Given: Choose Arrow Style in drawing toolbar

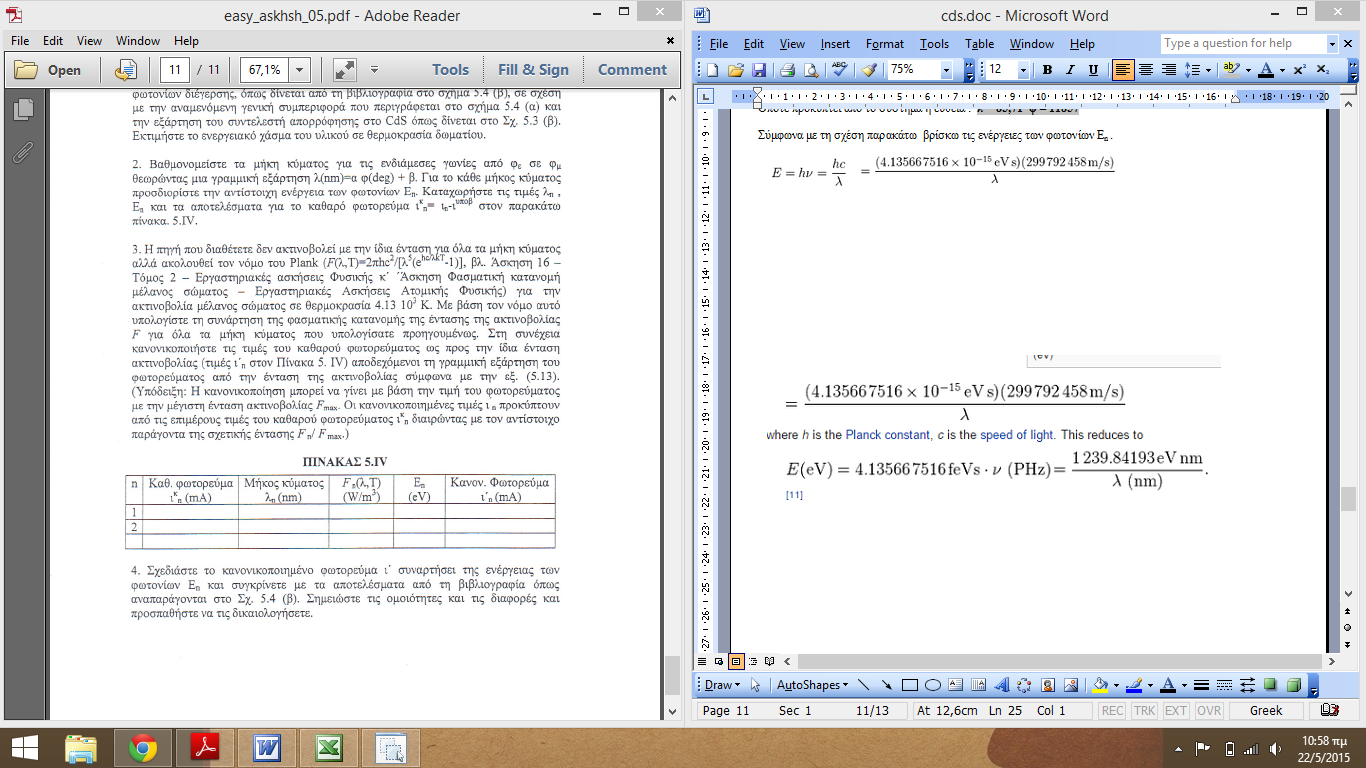Looking at the screenshot, I should (x=1247, y=685).
